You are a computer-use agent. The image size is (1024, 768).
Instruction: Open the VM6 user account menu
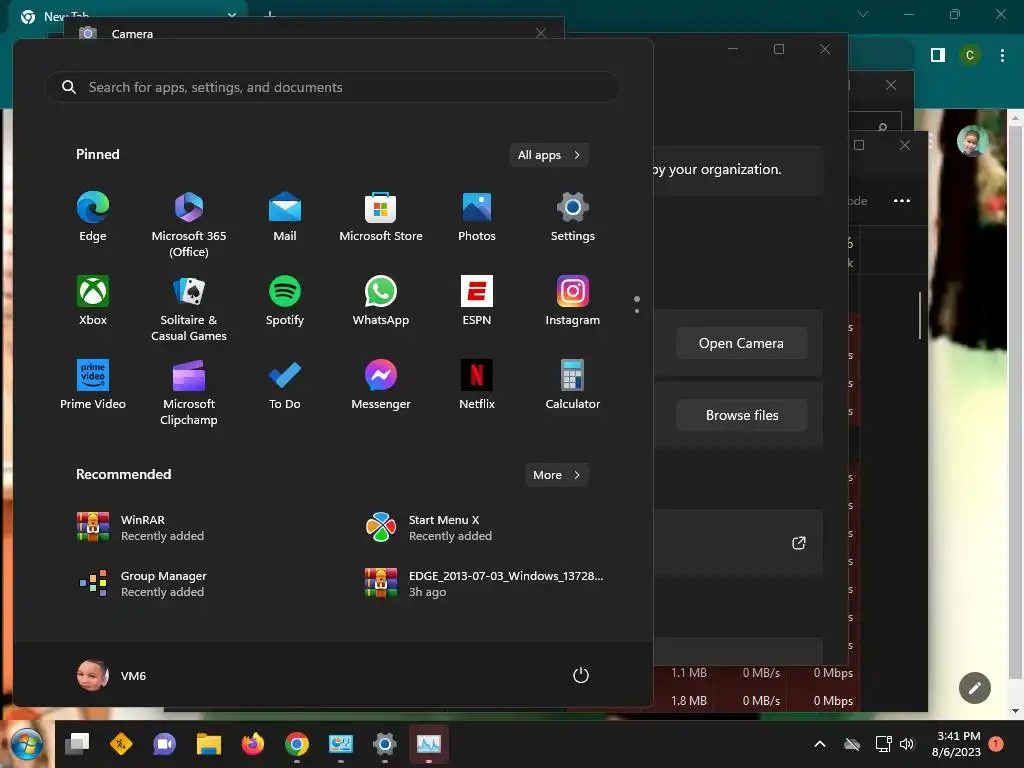click(x=112, y=675)
